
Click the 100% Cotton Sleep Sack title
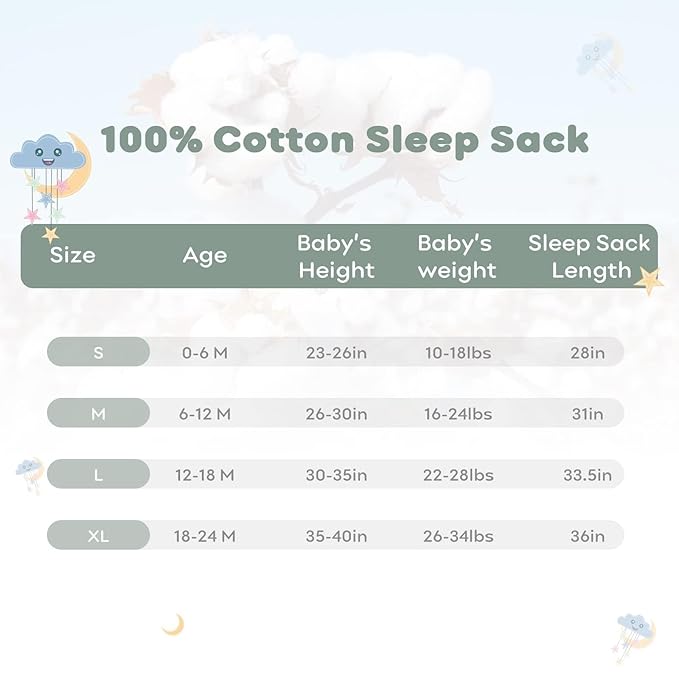[x=344, y=139]
